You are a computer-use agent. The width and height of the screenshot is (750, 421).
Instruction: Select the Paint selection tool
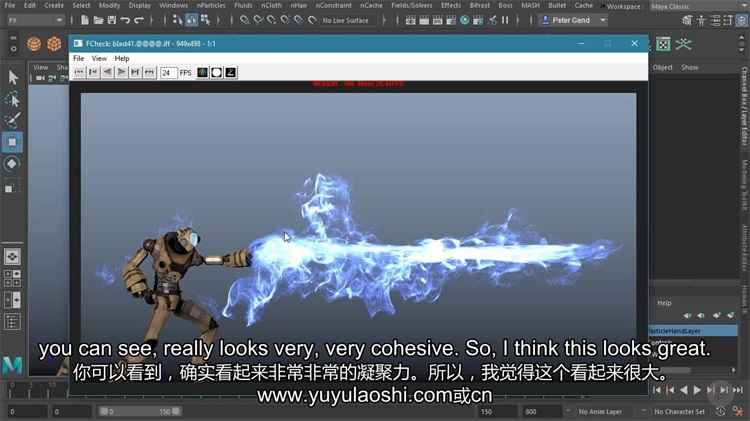(13, 120)
